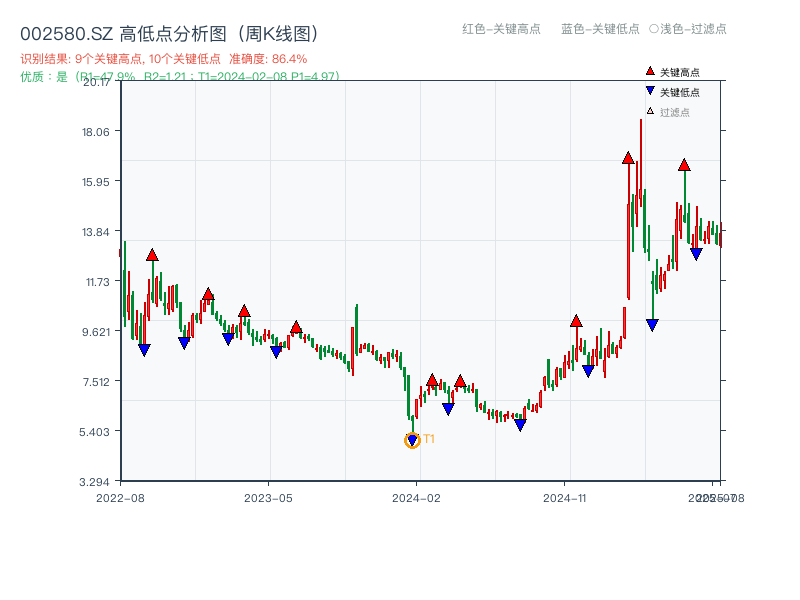The image size is (800, 600).
Task: Select the rightmost blue triangle marker near 13.84
Action: point(695,252)
